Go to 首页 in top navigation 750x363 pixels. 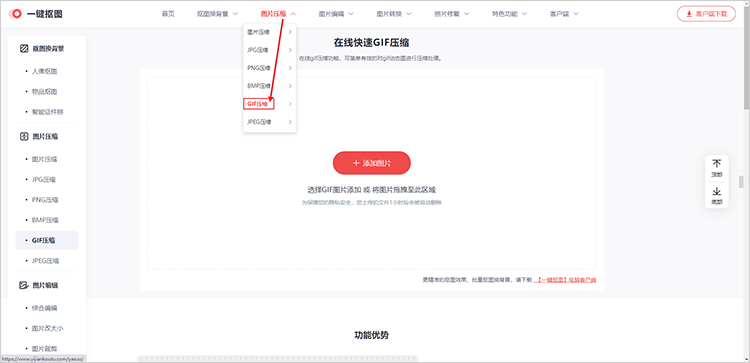pyautogui.click(x=168, y=14)
